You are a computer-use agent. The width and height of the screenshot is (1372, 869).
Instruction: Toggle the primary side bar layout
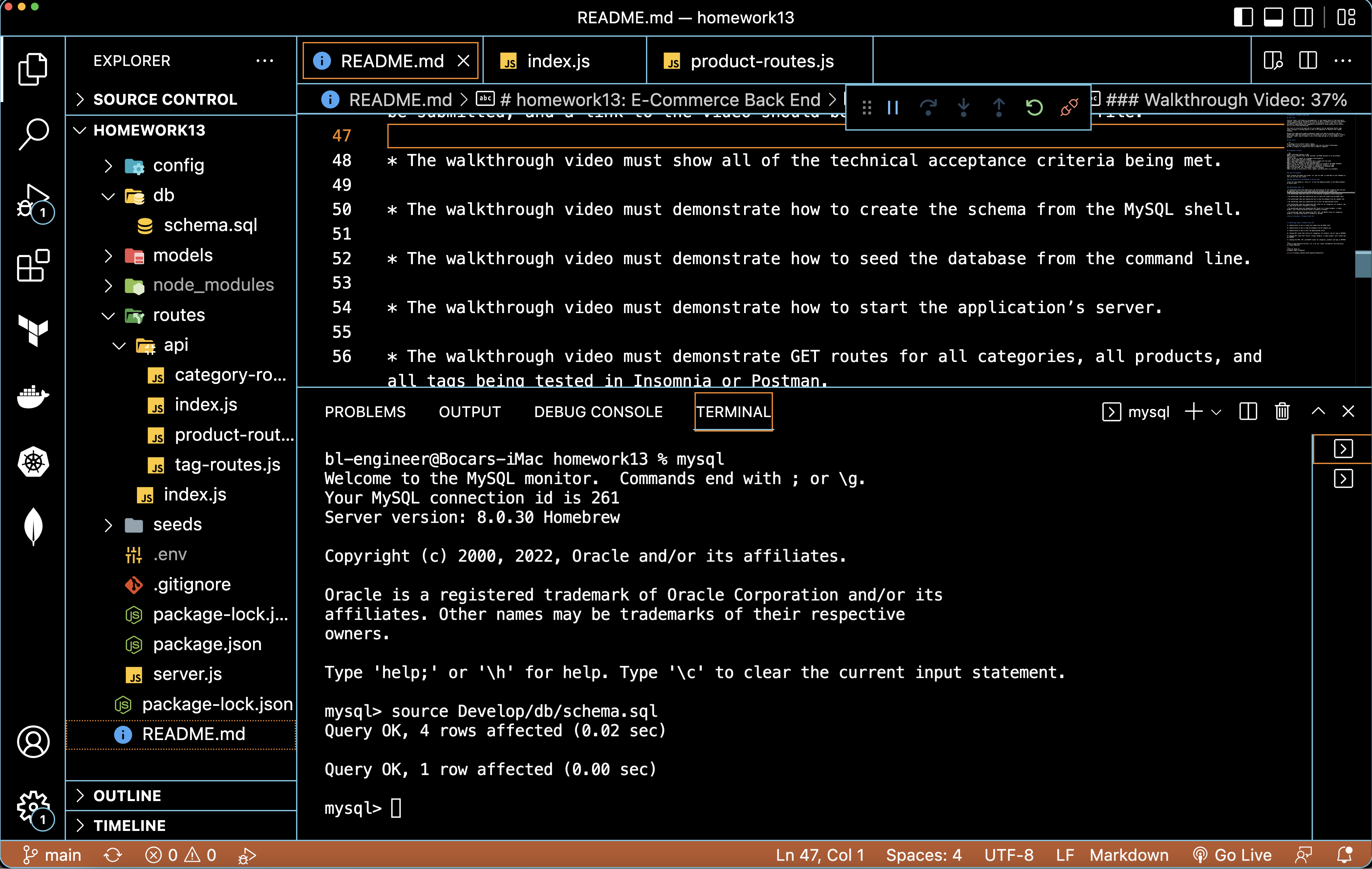tap(1243, 17)
